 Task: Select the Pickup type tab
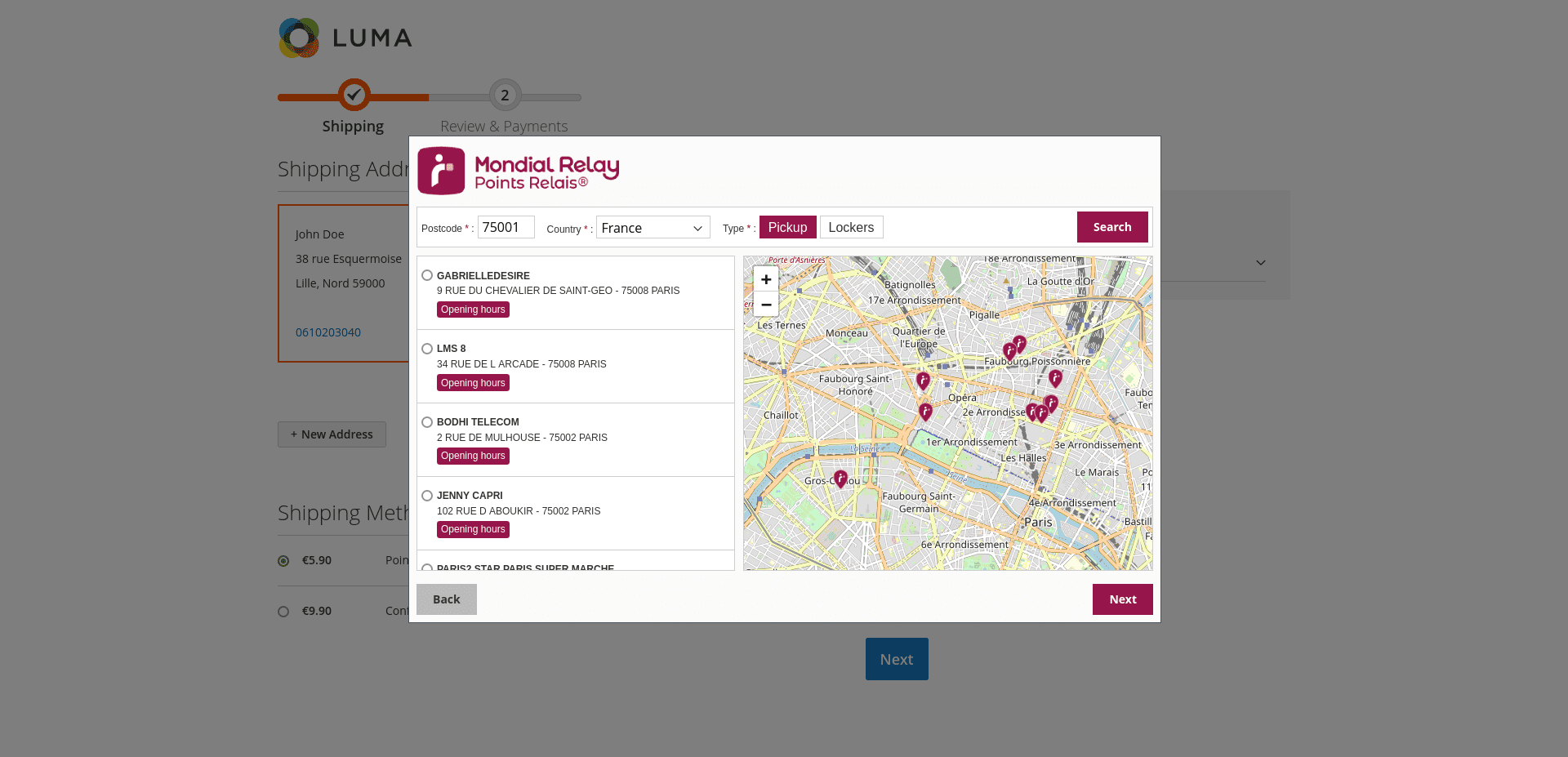(786, 226)
